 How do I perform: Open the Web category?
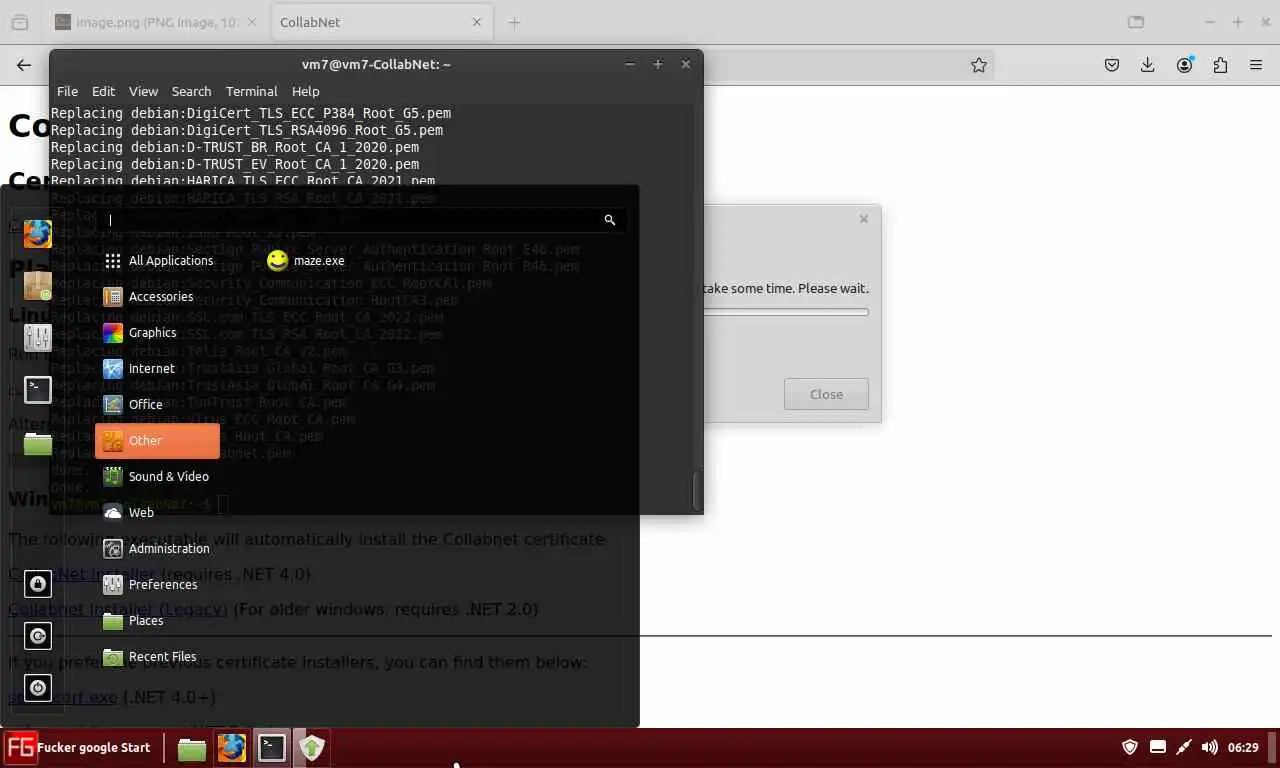coord(158,512)
